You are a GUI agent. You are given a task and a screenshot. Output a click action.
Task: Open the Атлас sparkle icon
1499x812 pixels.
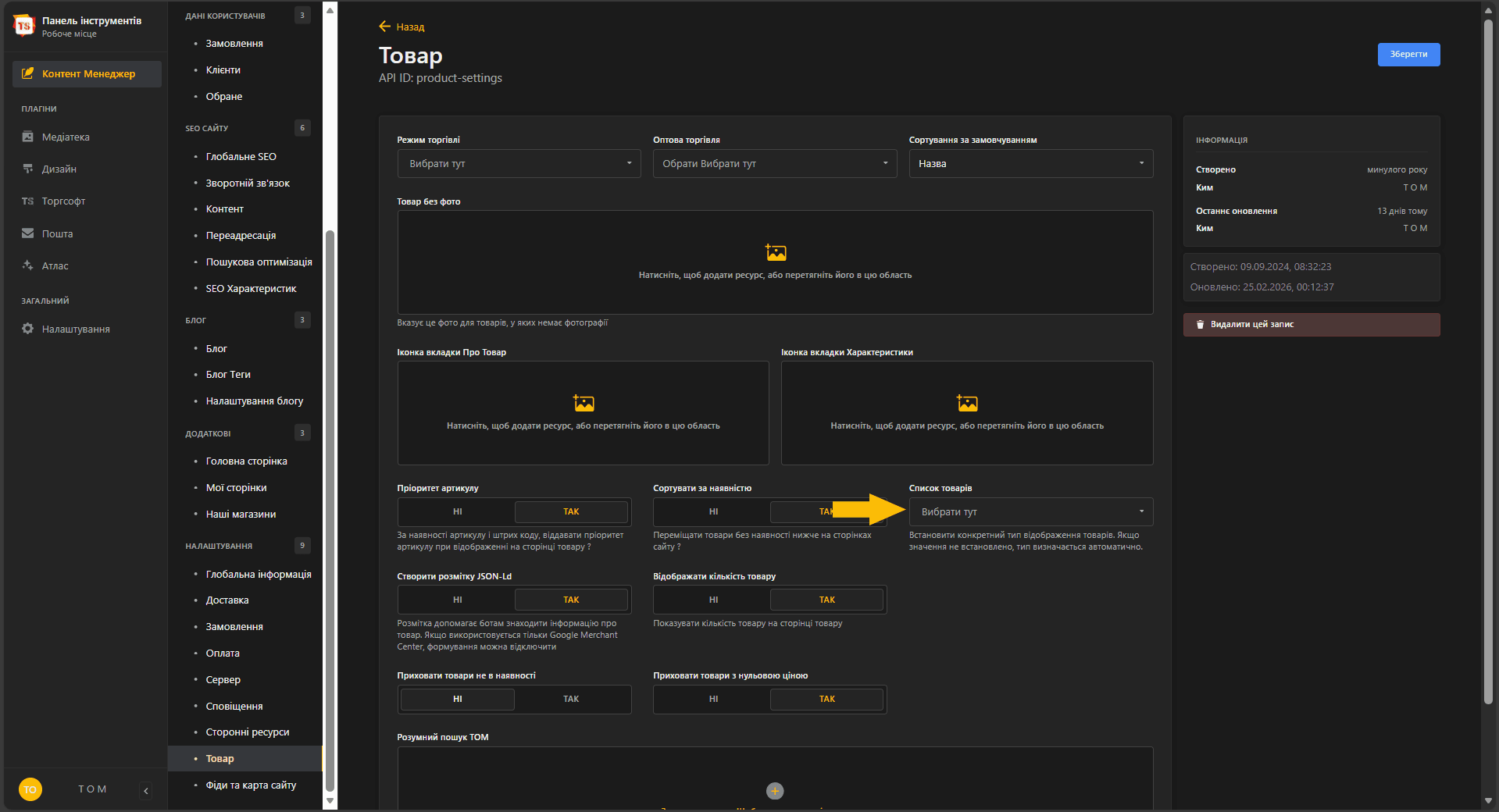[28, 265]
